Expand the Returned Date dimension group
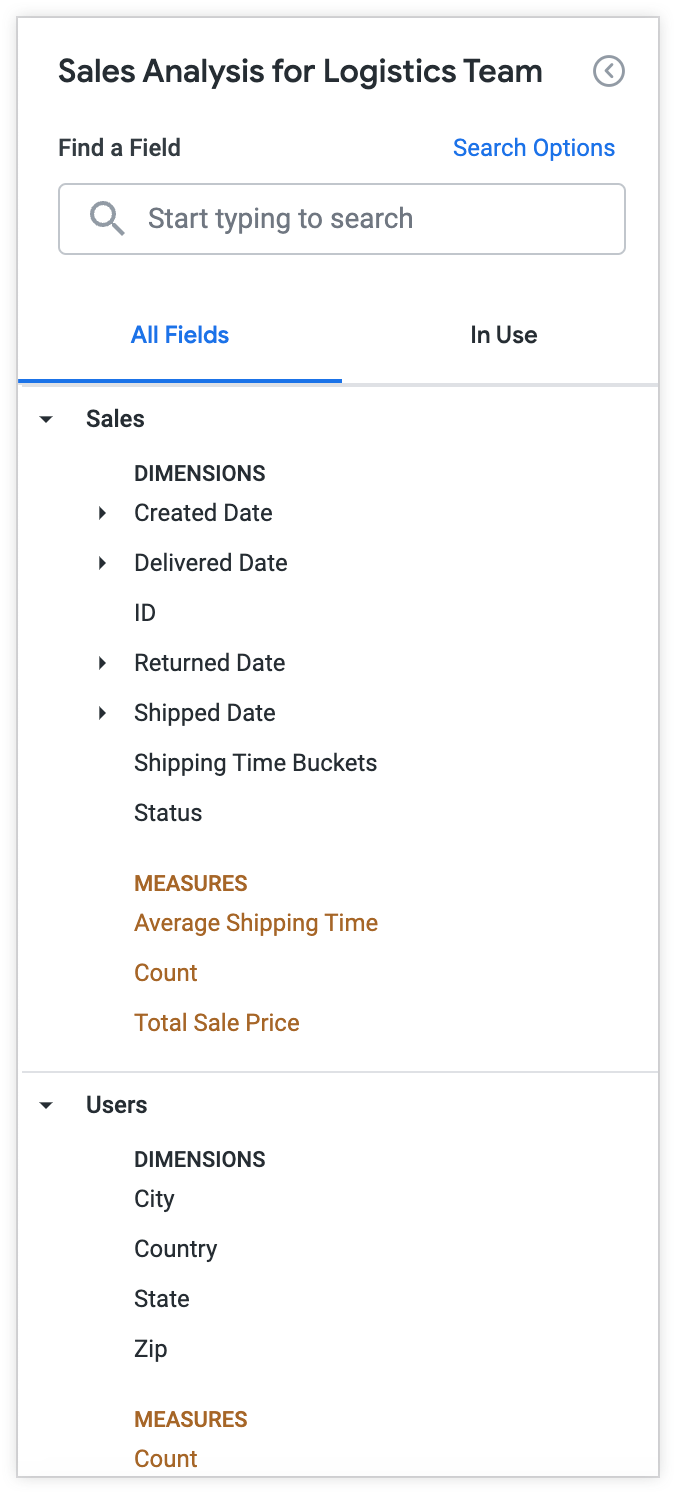Screen dimensions: 676x1494 [102, 663]
